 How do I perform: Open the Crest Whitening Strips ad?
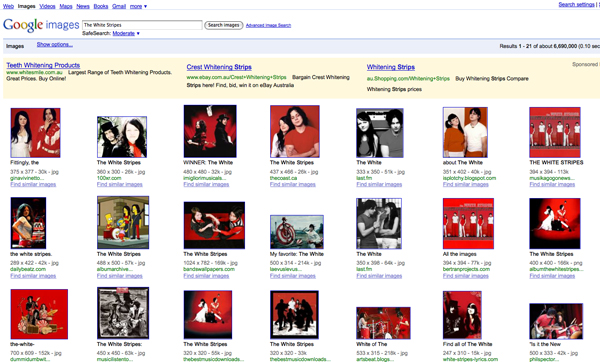[x=219, y=67]
